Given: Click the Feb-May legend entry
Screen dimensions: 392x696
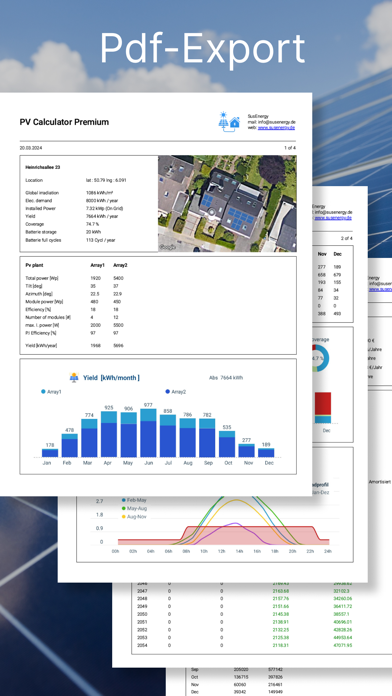Looking at the screenshot, I should [135, 500].
